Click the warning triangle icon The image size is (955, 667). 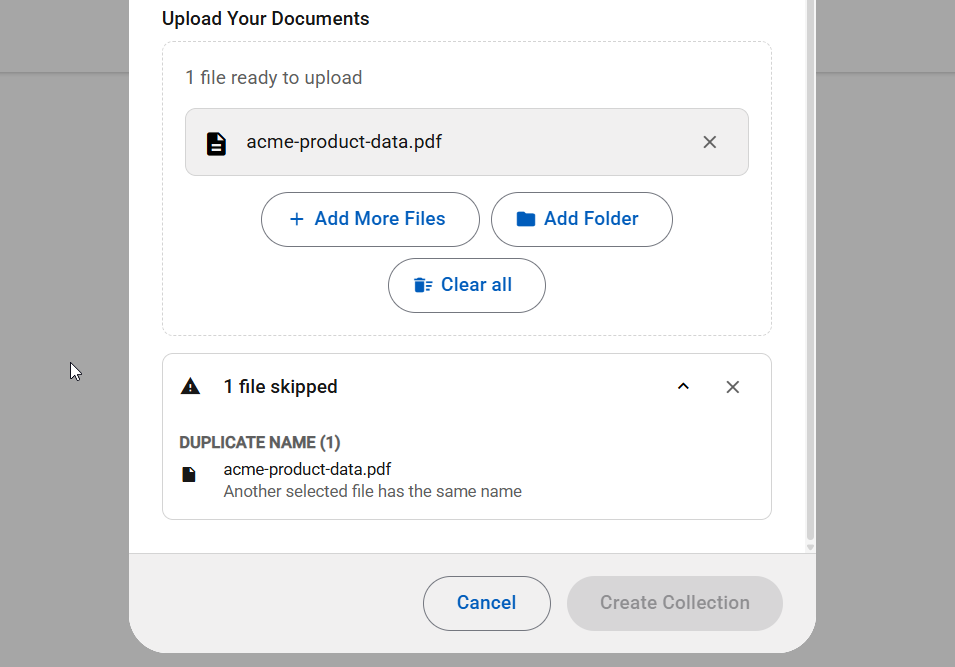point(191,386)
